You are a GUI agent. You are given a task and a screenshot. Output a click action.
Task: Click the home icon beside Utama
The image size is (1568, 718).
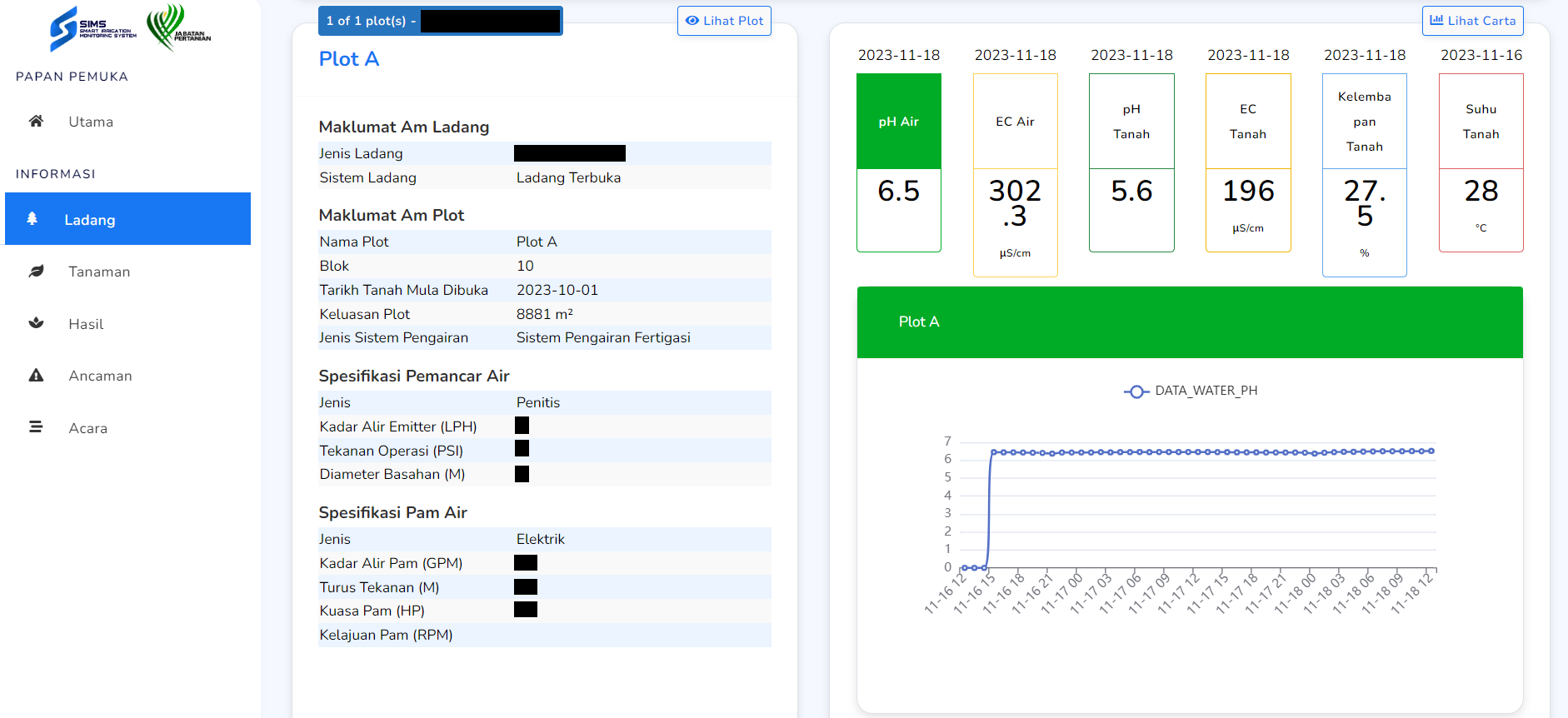point(36,122)
